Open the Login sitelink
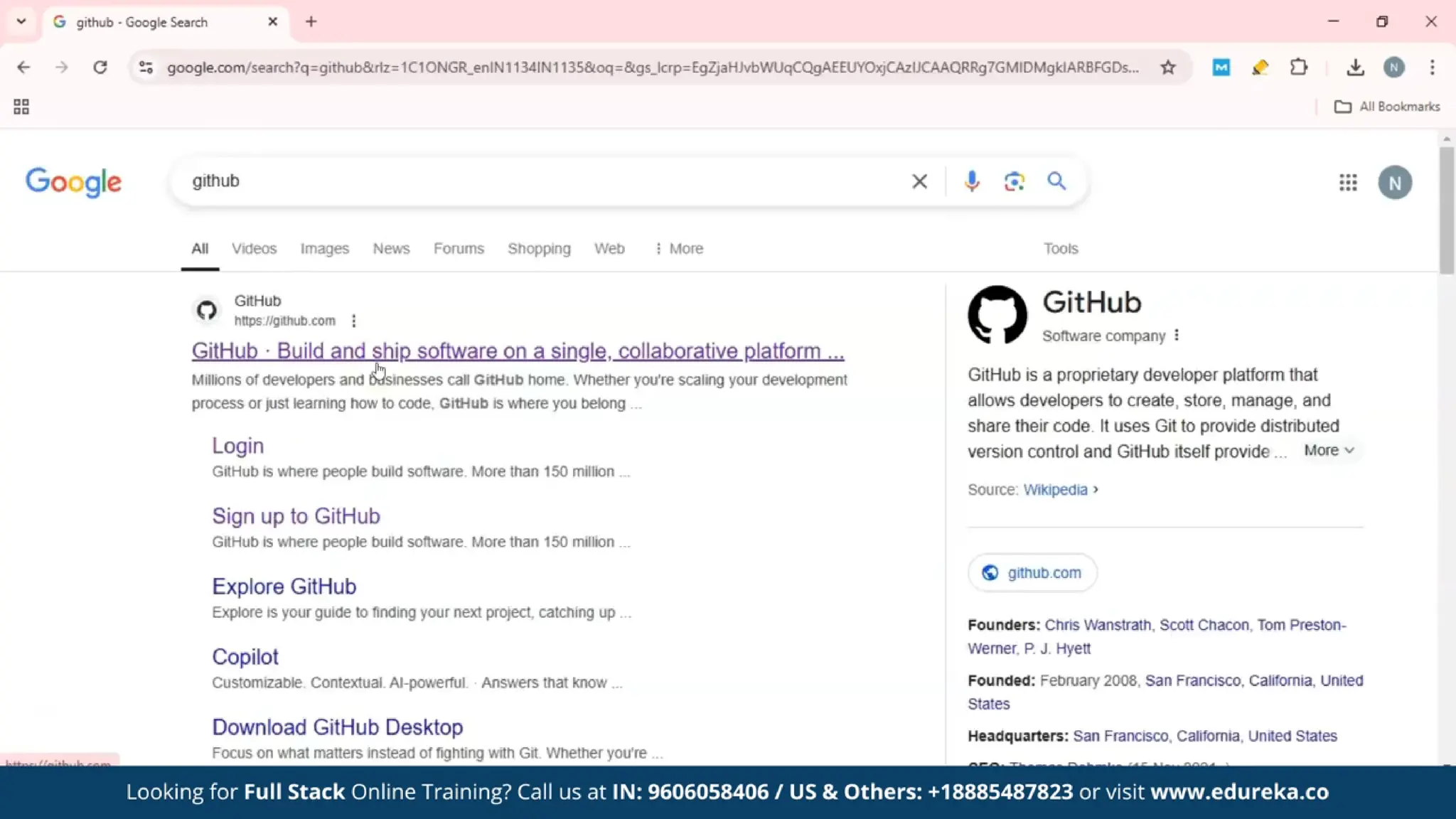The height and width of the screenshot is (819, 1456). click(237, 446)
